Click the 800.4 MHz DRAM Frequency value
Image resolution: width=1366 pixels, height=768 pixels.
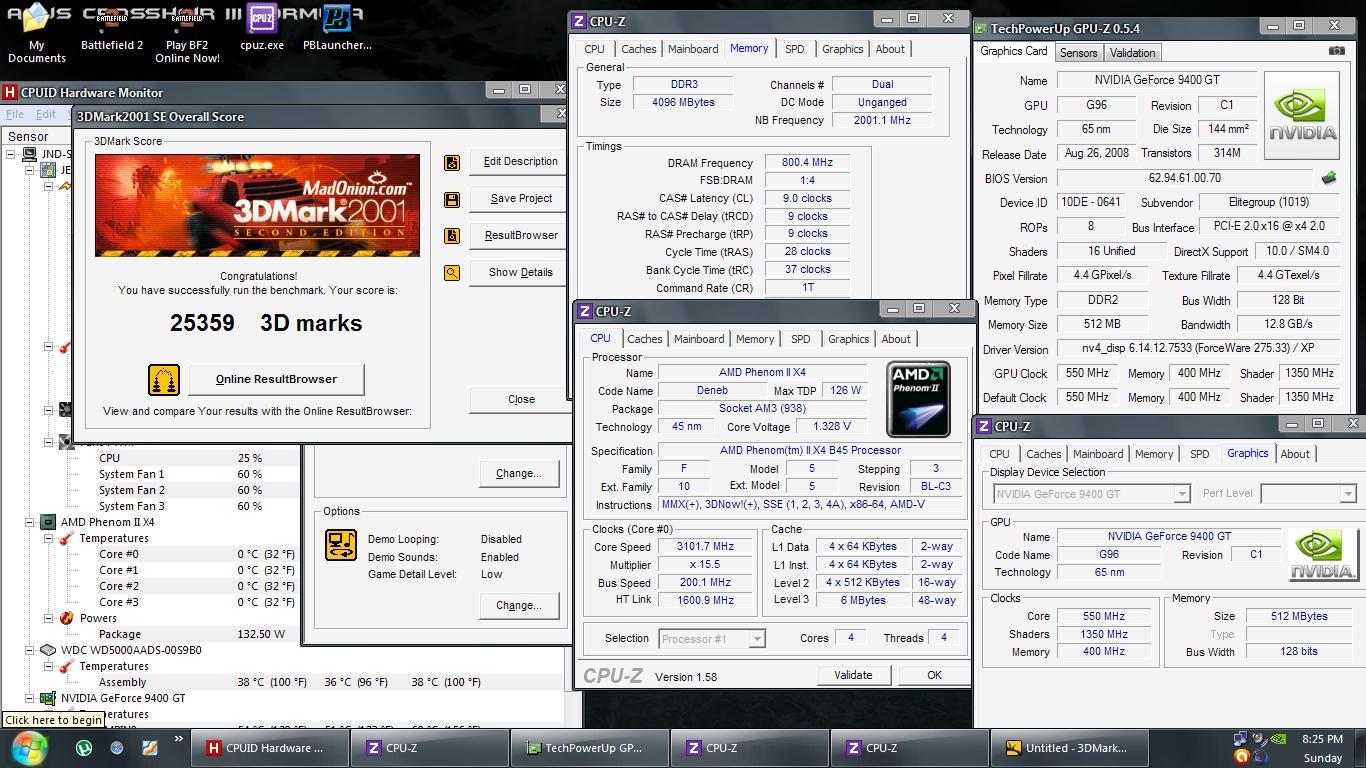coord(807,163)
